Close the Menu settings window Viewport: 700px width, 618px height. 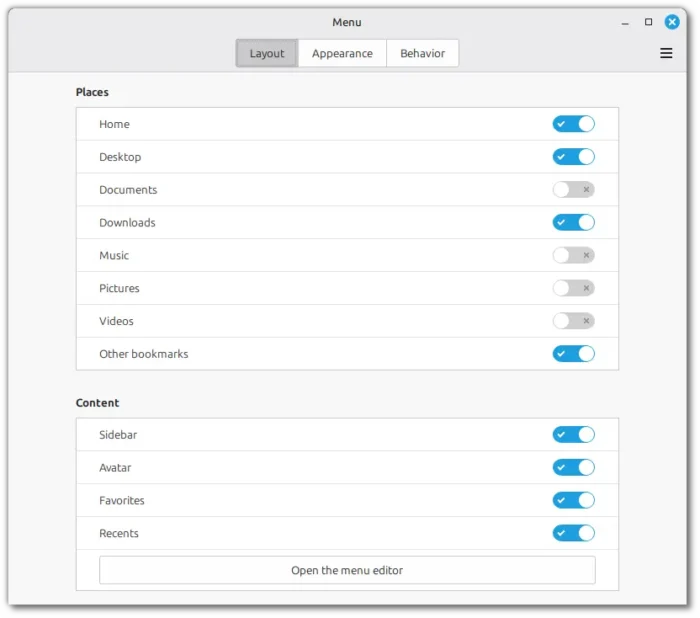tap(672, 22)
